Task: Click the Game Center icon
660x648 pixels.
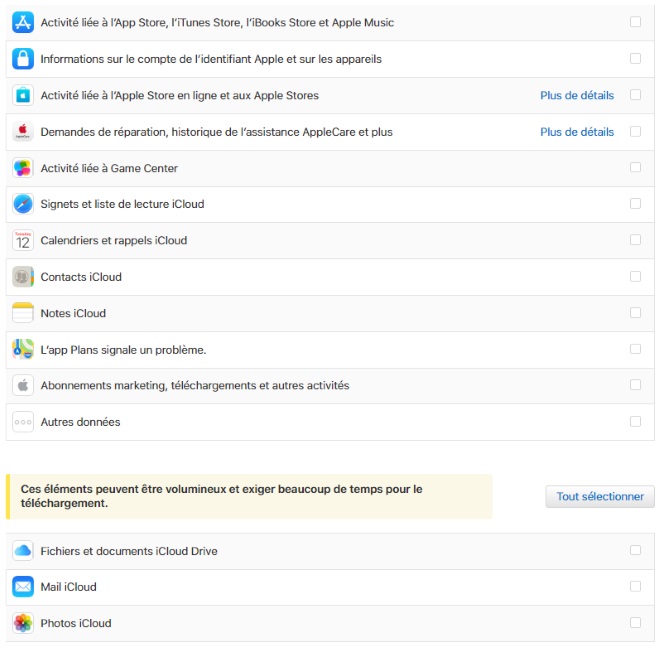Action: click(23, 168)
